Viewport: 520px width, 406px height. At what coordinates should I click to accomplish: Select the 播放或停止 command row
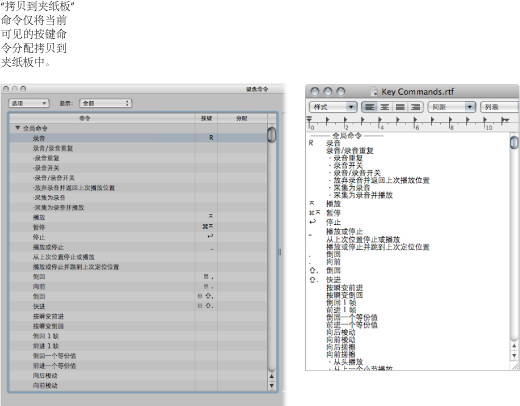point(138,247)
